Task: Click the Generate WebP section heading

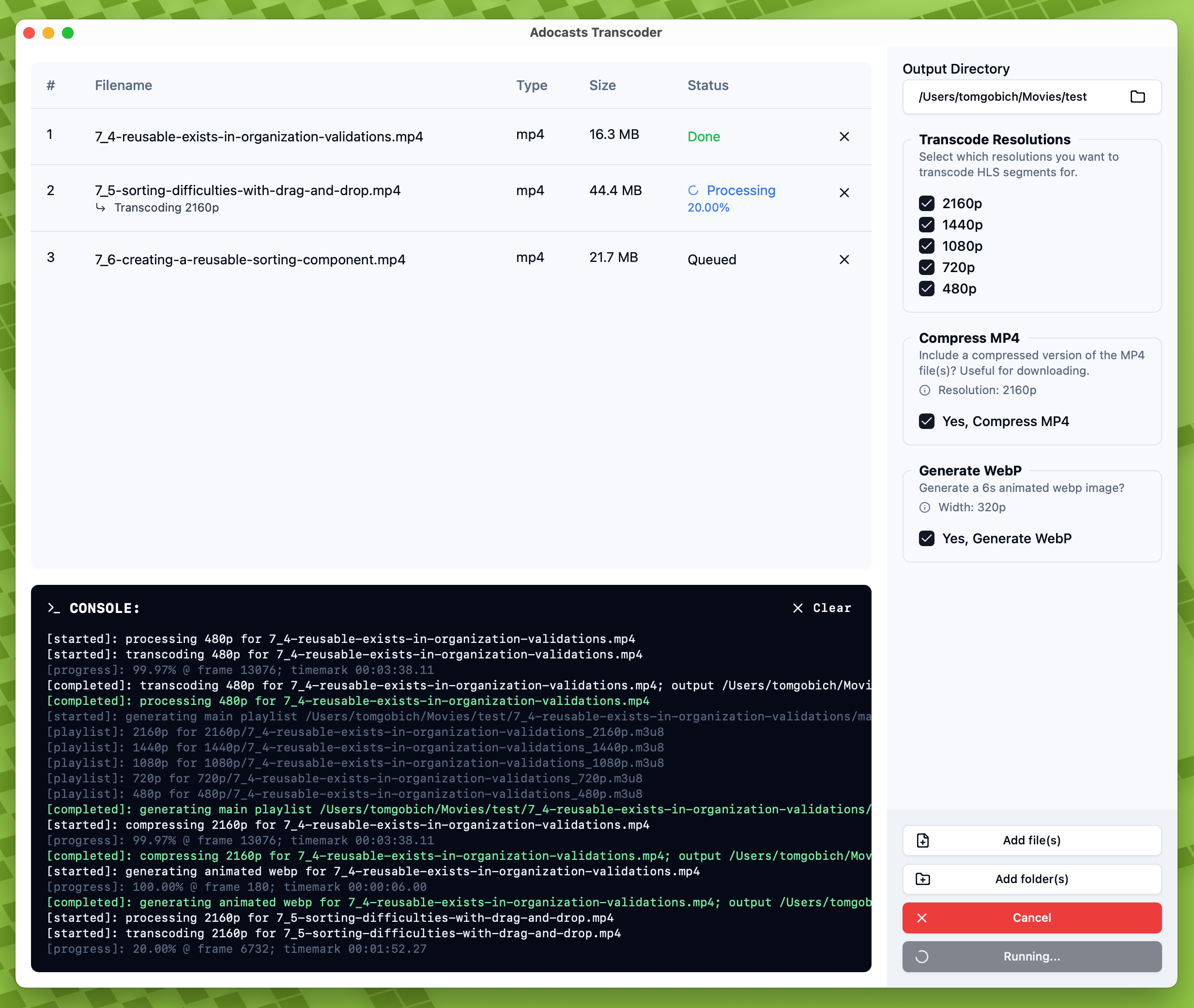Action: [x=970, y=470]
